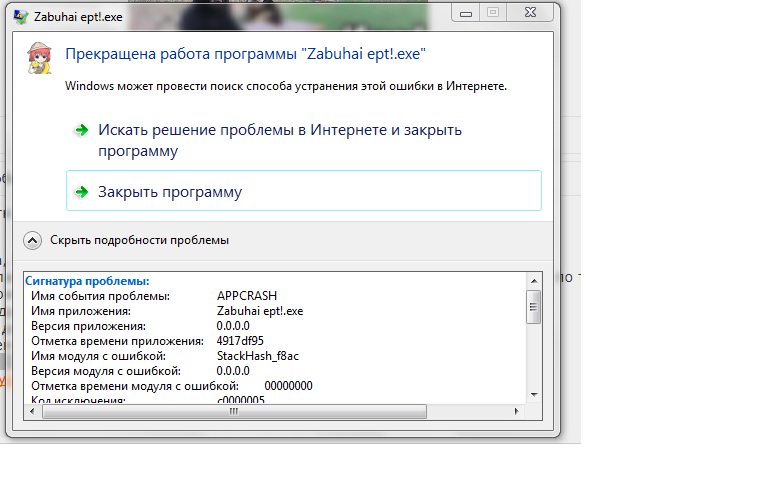
Task: Click horizontal scrollbar thumb in details box
Action: 234,412
